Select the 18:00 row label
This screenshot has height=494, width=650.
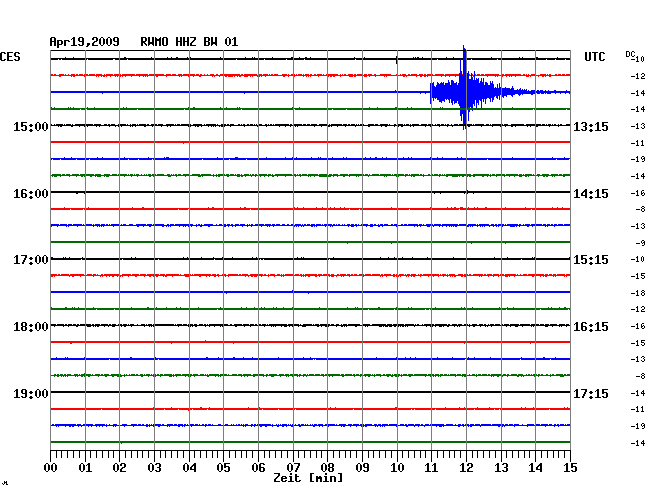click(x=31, y=327)
